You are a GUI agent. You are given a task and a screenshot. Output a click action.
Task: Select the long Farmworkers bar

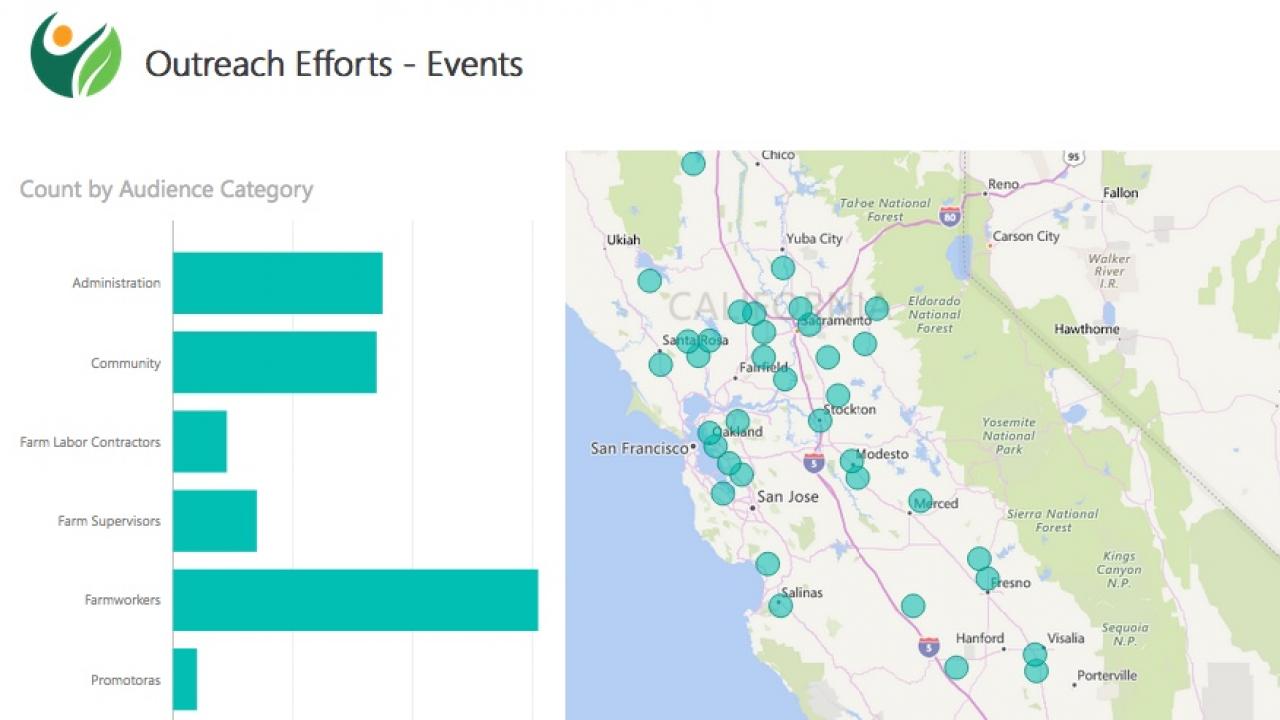pos(355,600)
